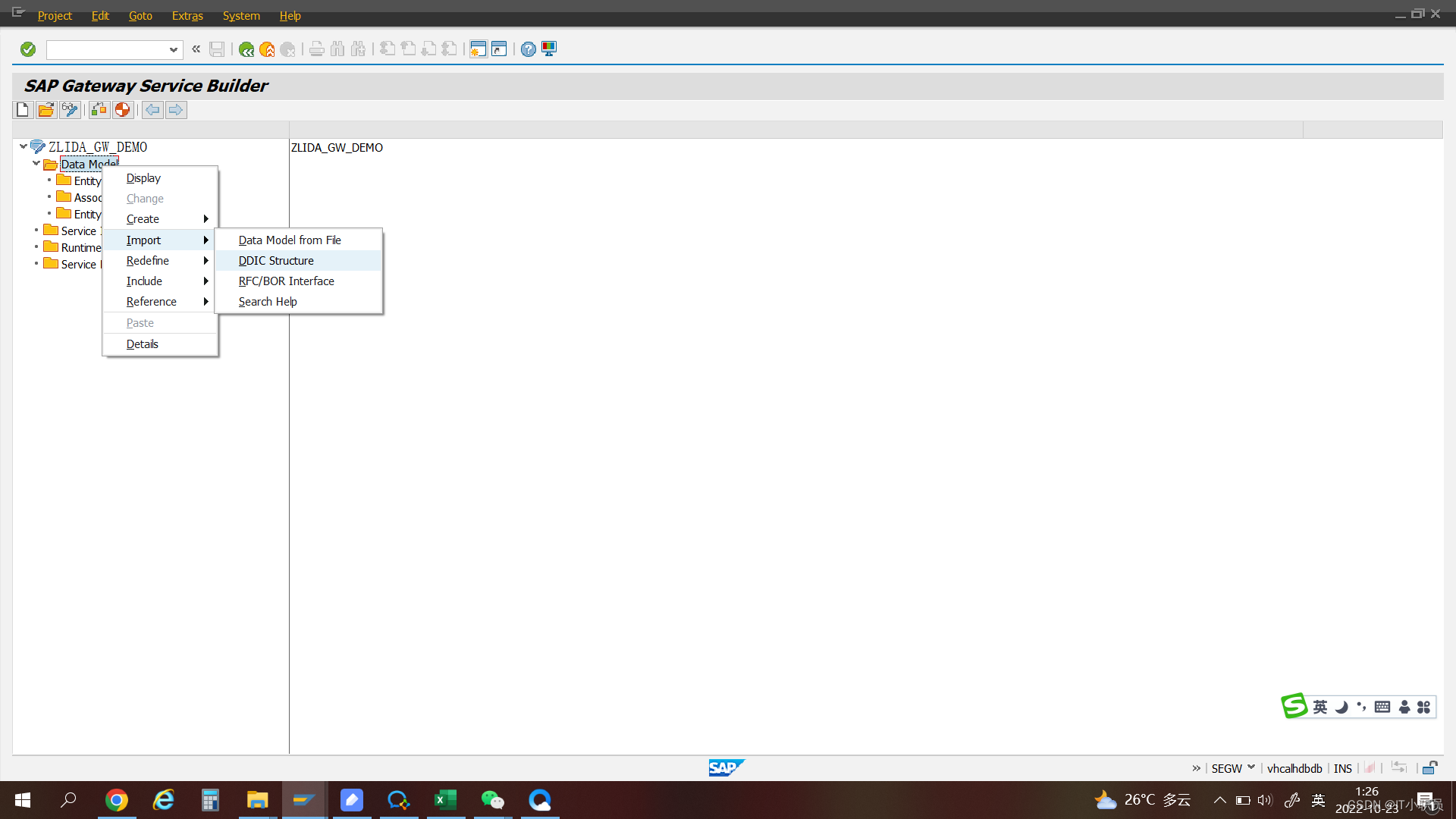The image size is (1456, 819).
Task: Click the blue navigate back arrow
Action: (x=152, y=110)
